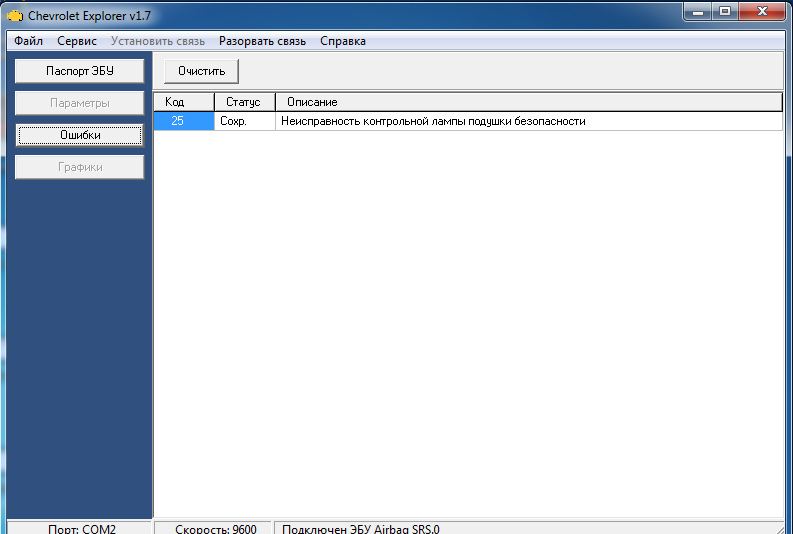Click the Порт: COM2 status bar entry

pos(79,528)
